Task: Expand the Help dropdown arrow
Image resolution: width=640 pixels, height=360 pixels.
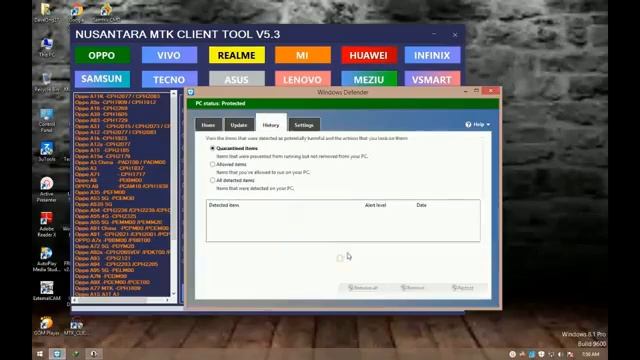Action: [x=488, y=124]
